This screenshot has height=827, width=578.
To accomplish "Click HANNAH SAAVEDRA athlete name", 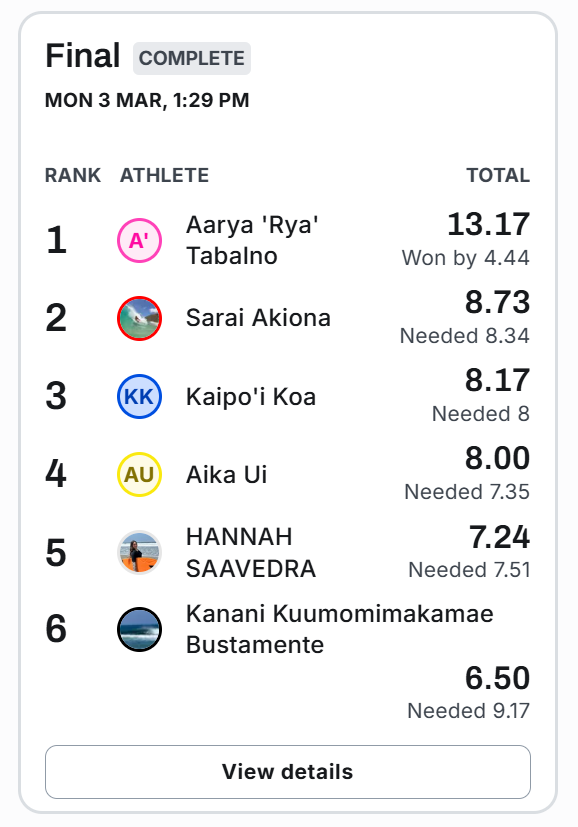I will 251,553.
